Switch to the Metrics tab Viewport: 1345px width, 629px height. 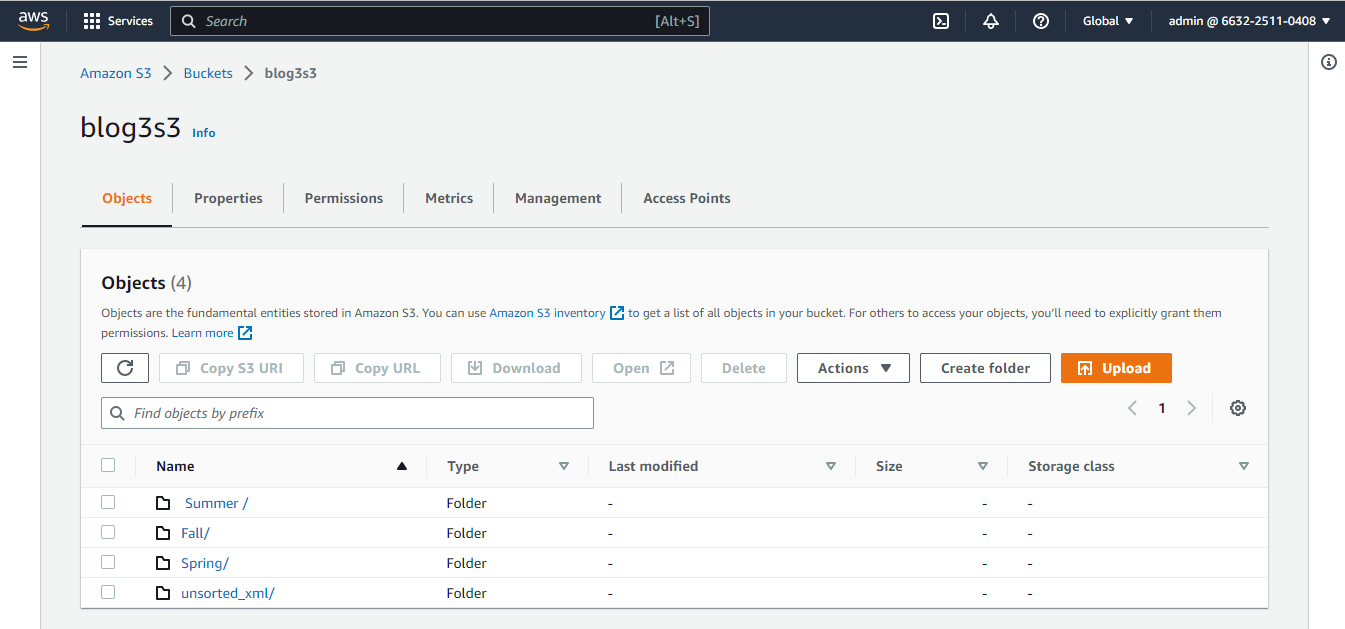pyautogui.click(x=449, y=198)
